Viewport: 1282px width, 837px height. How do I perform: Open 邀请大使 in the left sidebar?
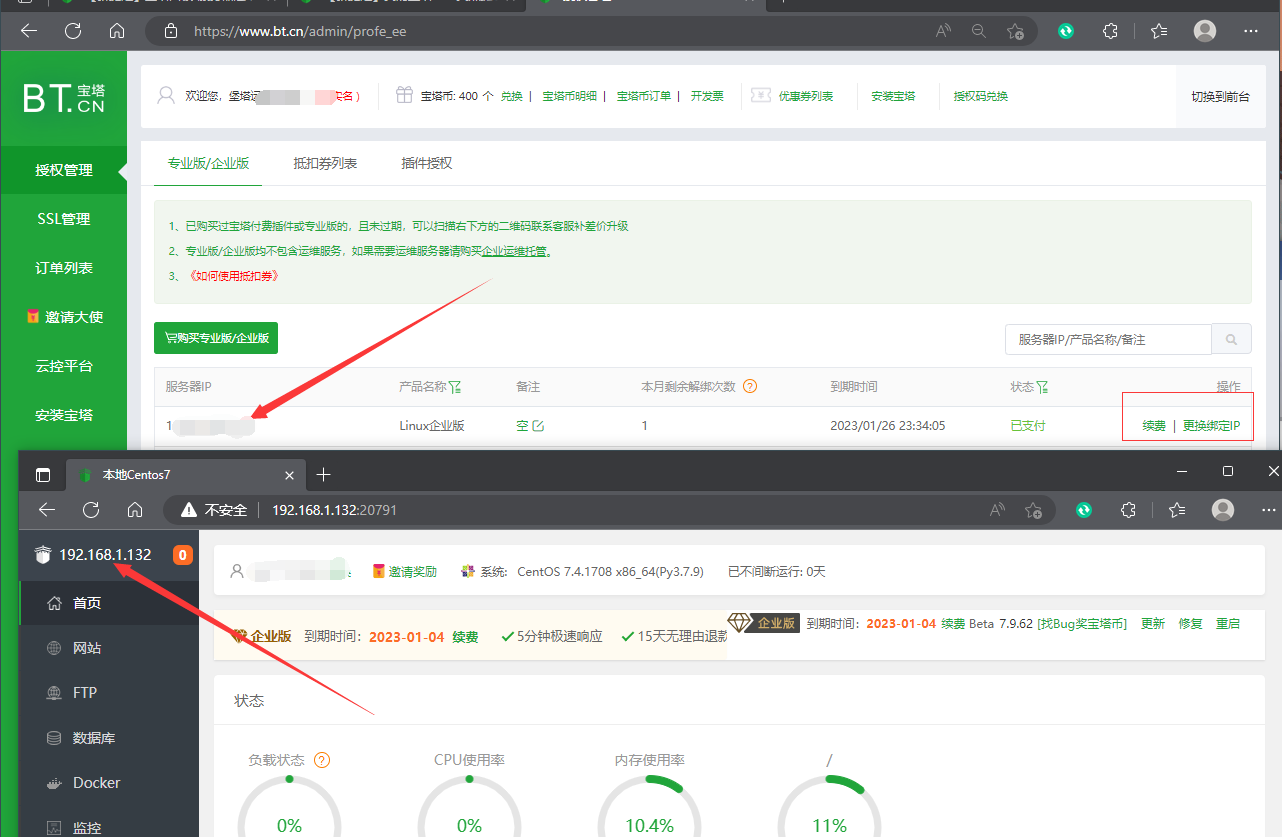(64, 317)
